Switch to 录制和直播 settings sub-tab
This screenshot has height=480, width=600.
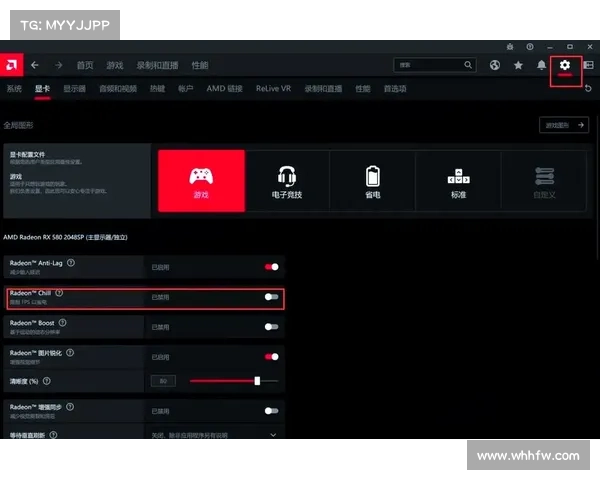(323, 89)
